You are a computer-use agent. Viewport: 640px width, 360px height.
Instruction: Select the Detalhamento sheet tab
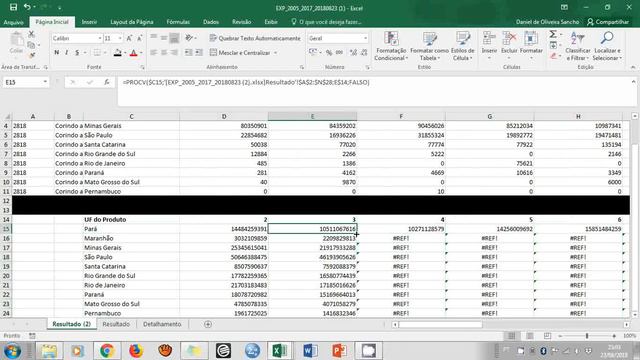tap(162, 324)
